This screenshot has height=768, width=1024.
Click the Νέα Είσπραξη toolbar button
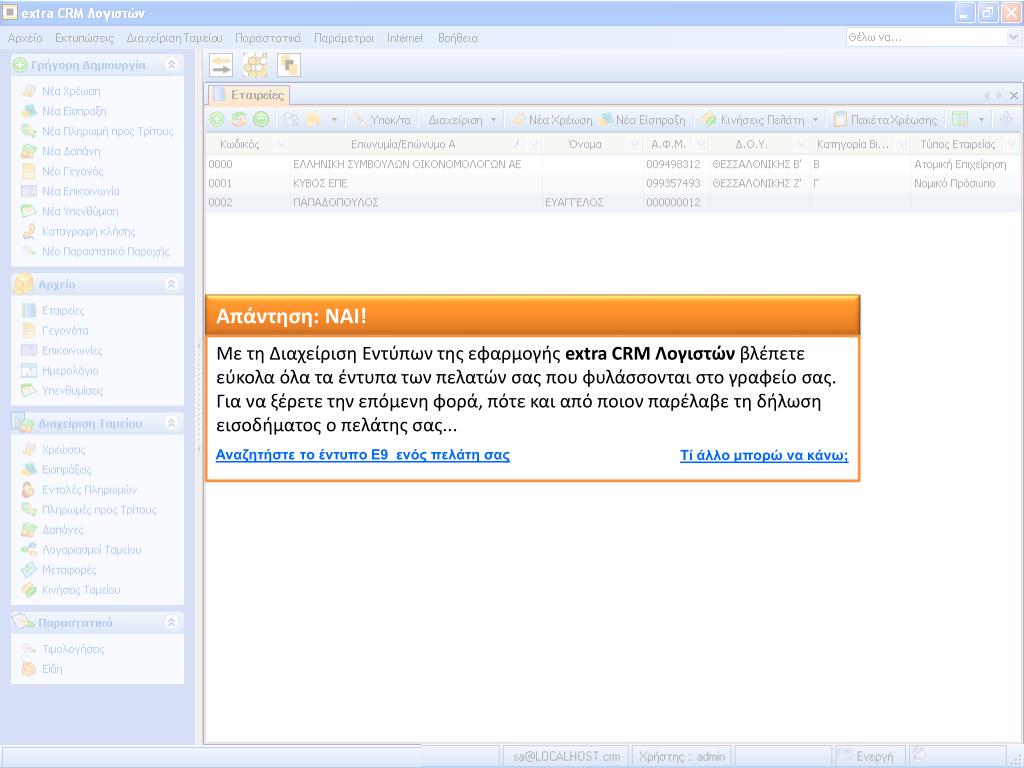[x=643, y=120]
